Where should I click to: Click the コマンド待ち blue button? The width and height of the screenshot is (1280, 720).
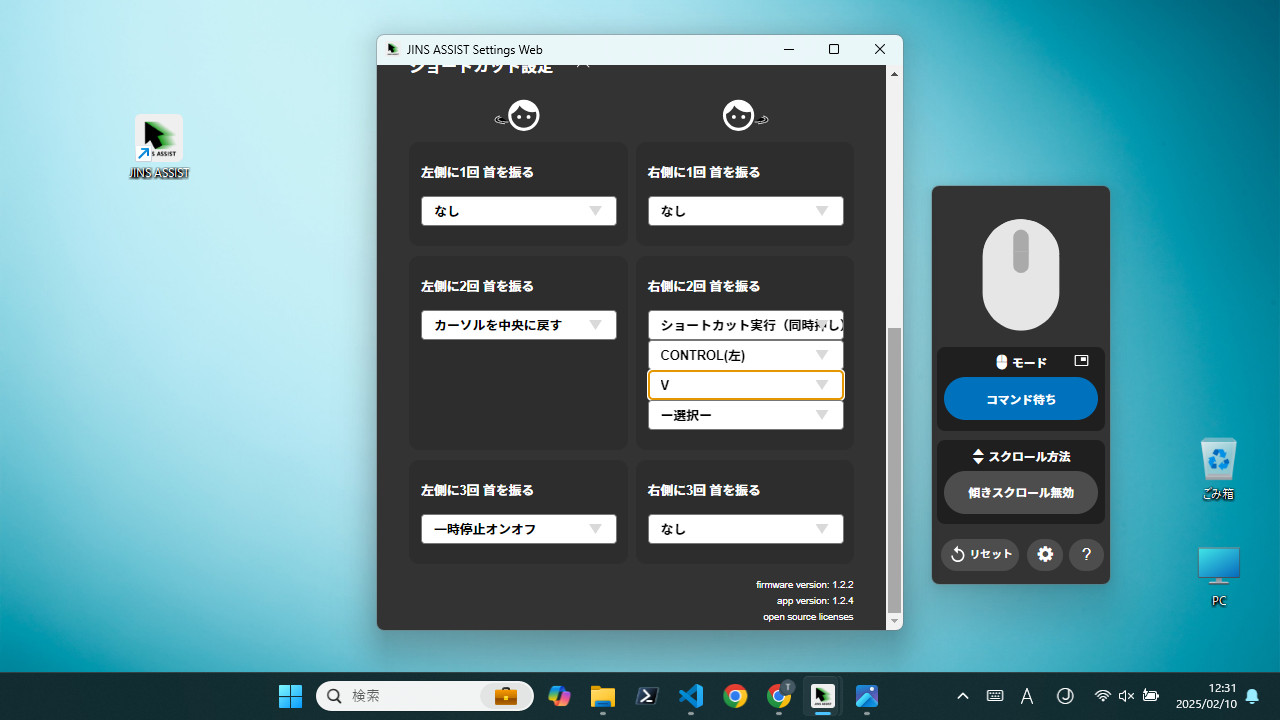pos(1020,398)
